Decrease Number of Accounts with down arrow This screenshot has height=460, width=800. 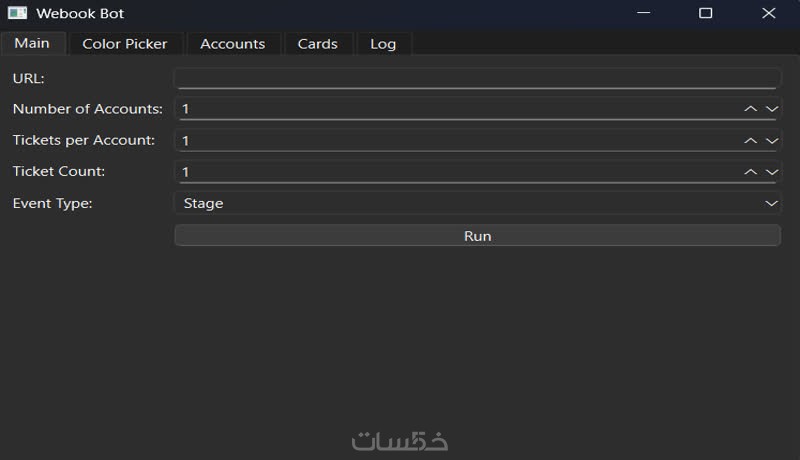(771, 109)
